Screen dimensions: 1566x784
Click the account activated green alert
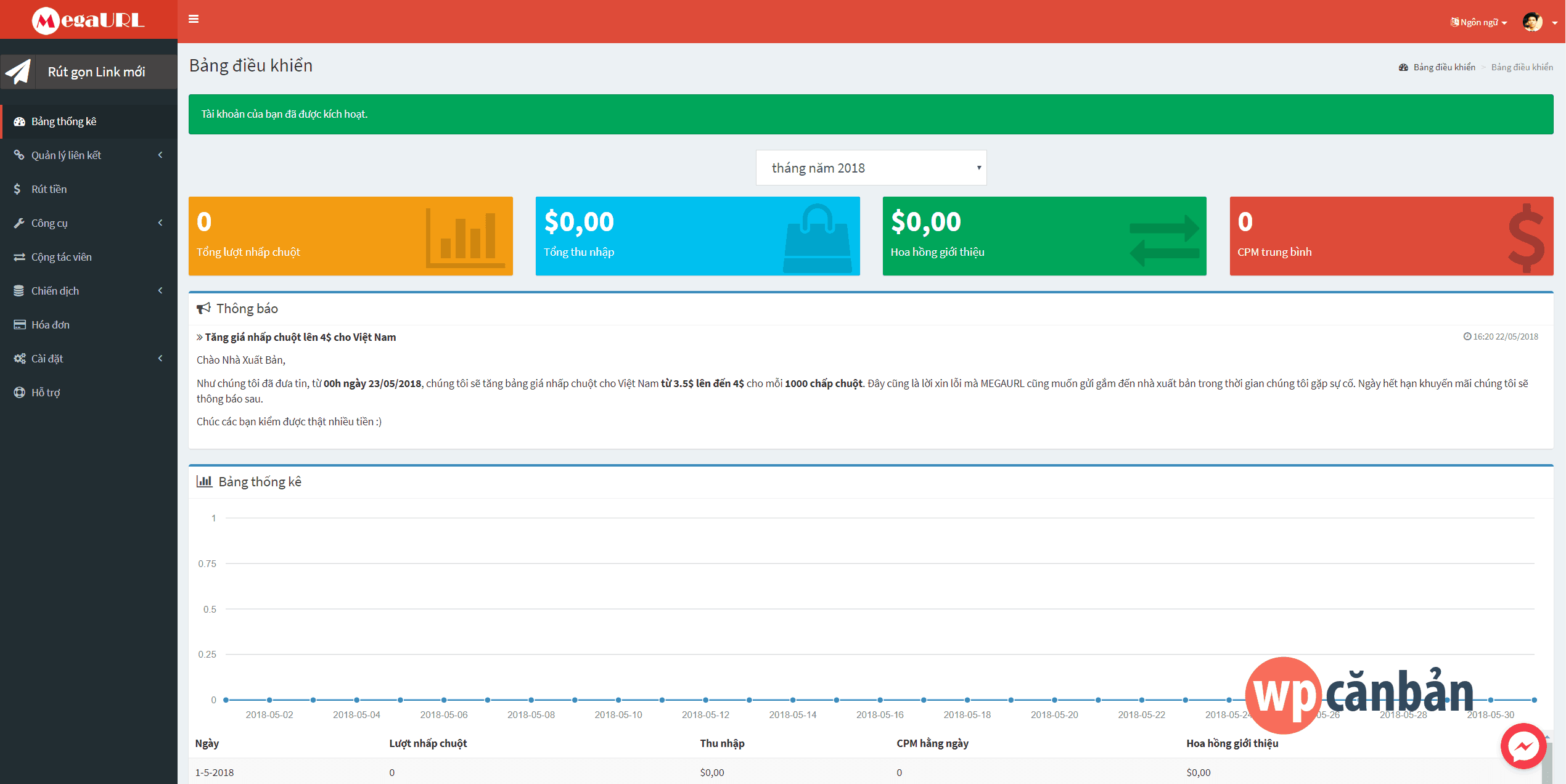(871, 114)
